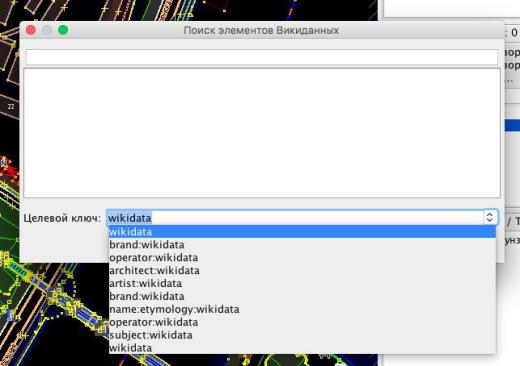
Task: Click inside the empty search results list
Action: tap(262, 133)
